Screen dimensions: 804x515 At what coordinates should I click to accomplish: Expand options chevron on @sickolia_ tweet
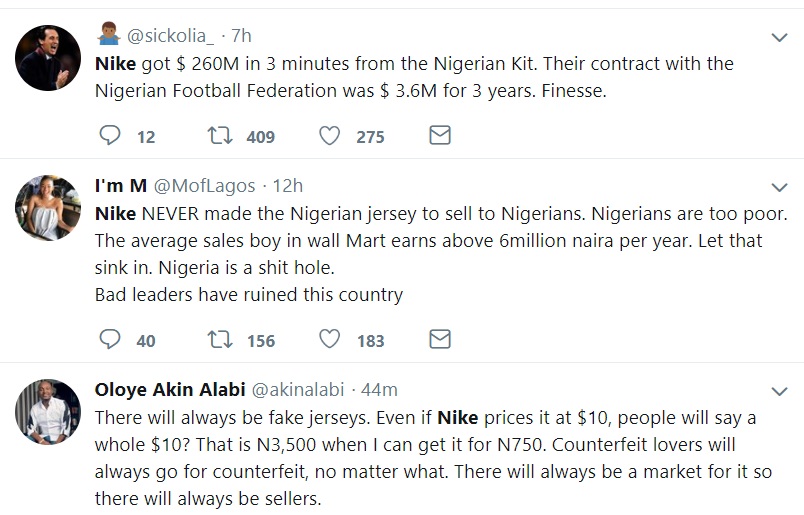click(x=779, y=37)
